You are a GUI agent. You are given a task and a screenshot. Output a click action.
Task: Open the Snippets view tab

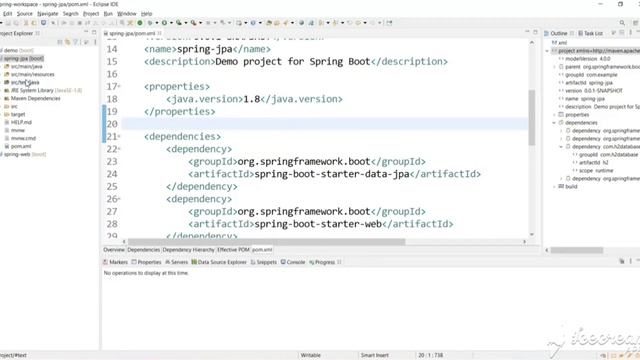[x=264, y=262]
